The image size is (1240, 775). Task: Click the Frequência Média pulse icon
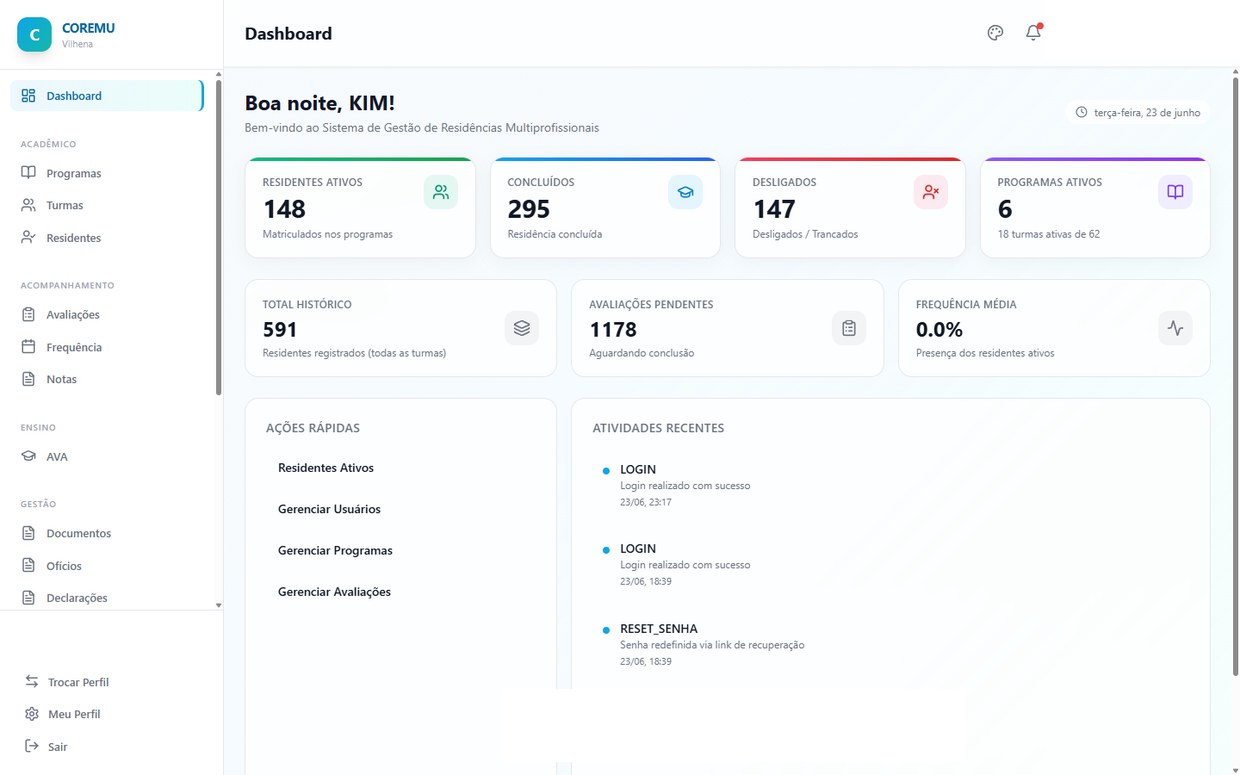tap(1175, 327)
